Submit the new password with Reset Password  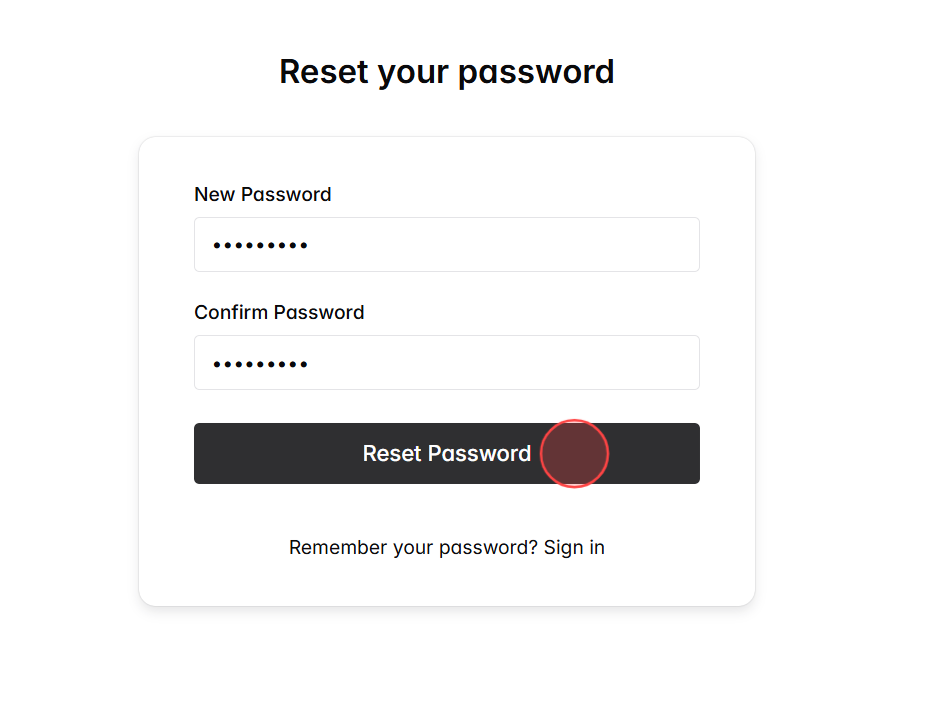[446, 453]
